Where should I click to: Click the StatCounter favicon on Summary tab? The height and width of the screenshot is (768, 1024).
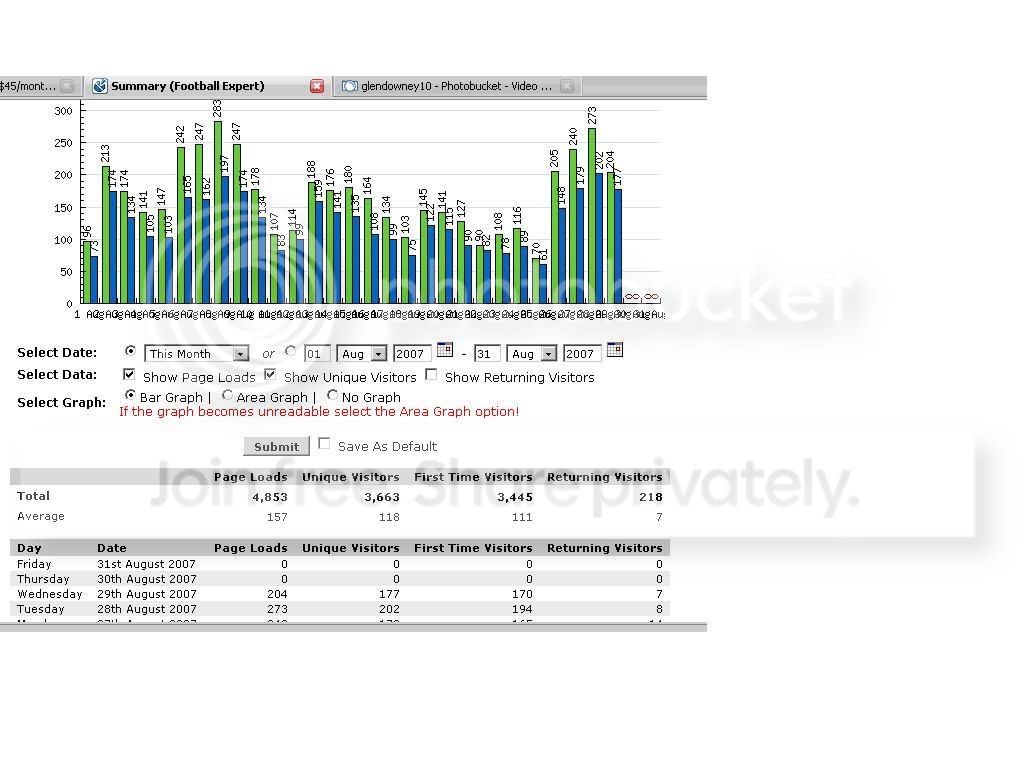(100, 86)
